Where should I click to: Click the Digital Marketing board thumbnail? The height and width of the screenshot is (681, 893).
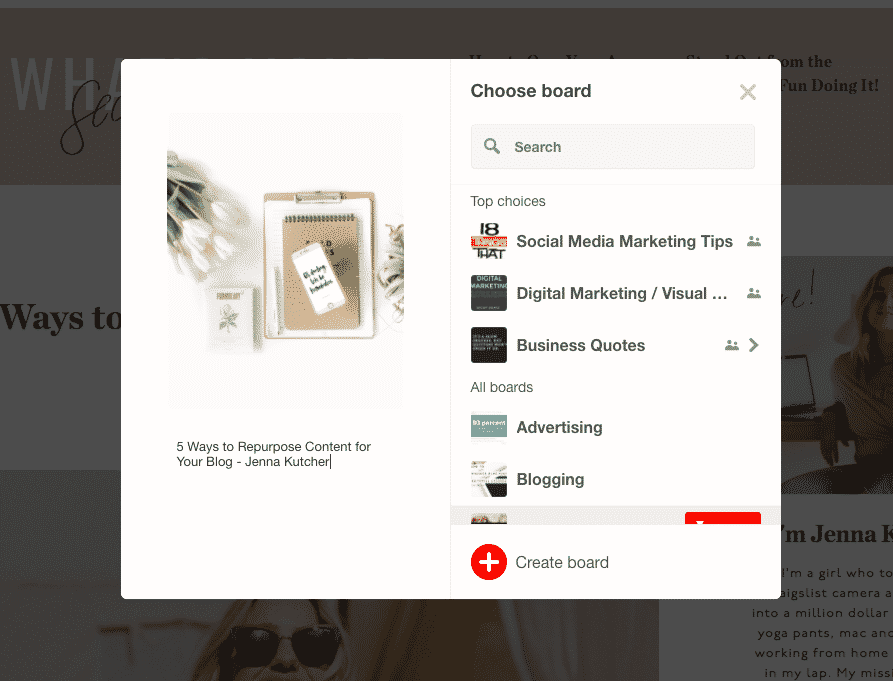click(489, 293)
